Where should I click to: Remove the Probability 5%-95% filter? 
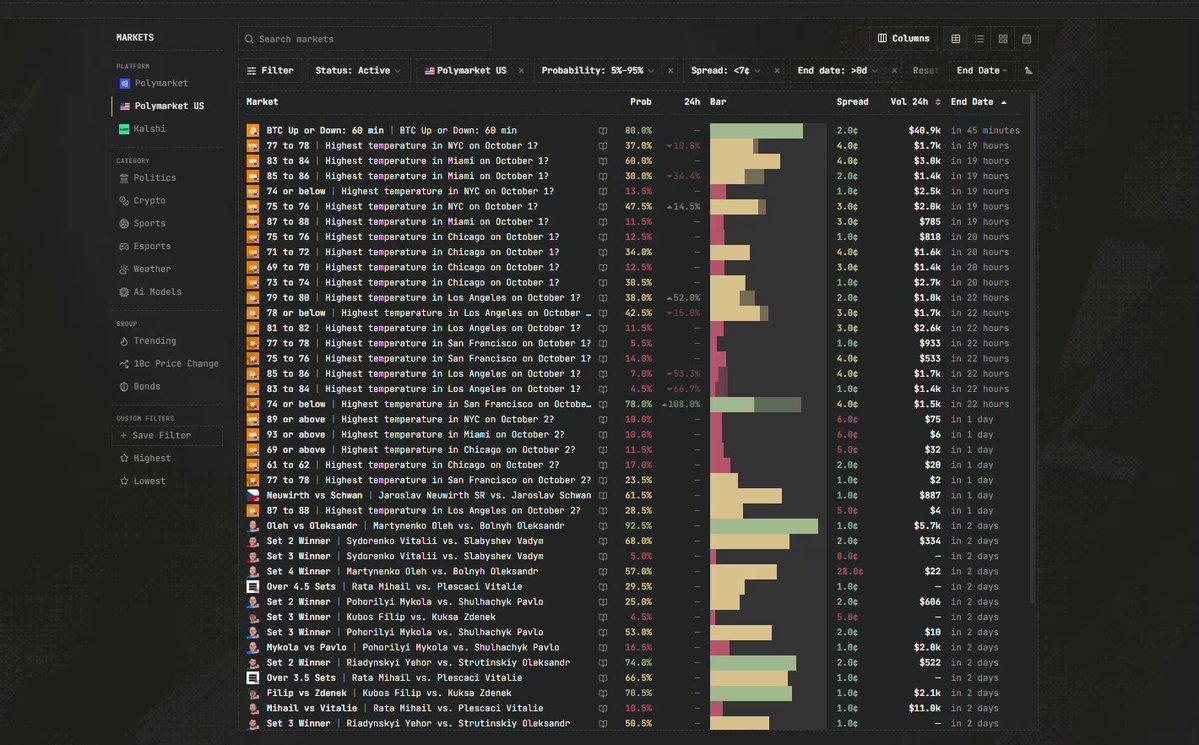tap(671, 70)
